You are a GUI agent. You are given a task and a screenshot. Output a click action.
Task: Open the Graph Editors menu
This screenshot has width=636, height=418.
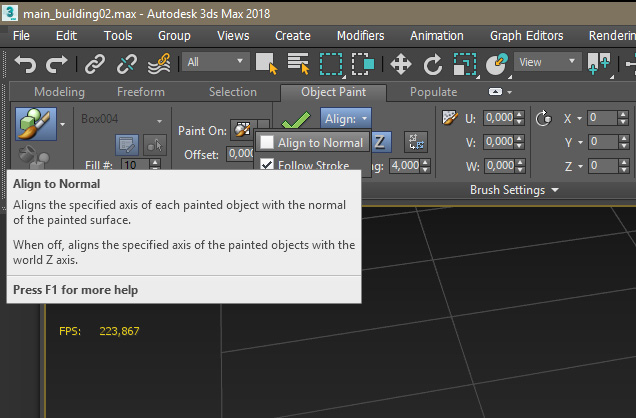coord(526,36)
